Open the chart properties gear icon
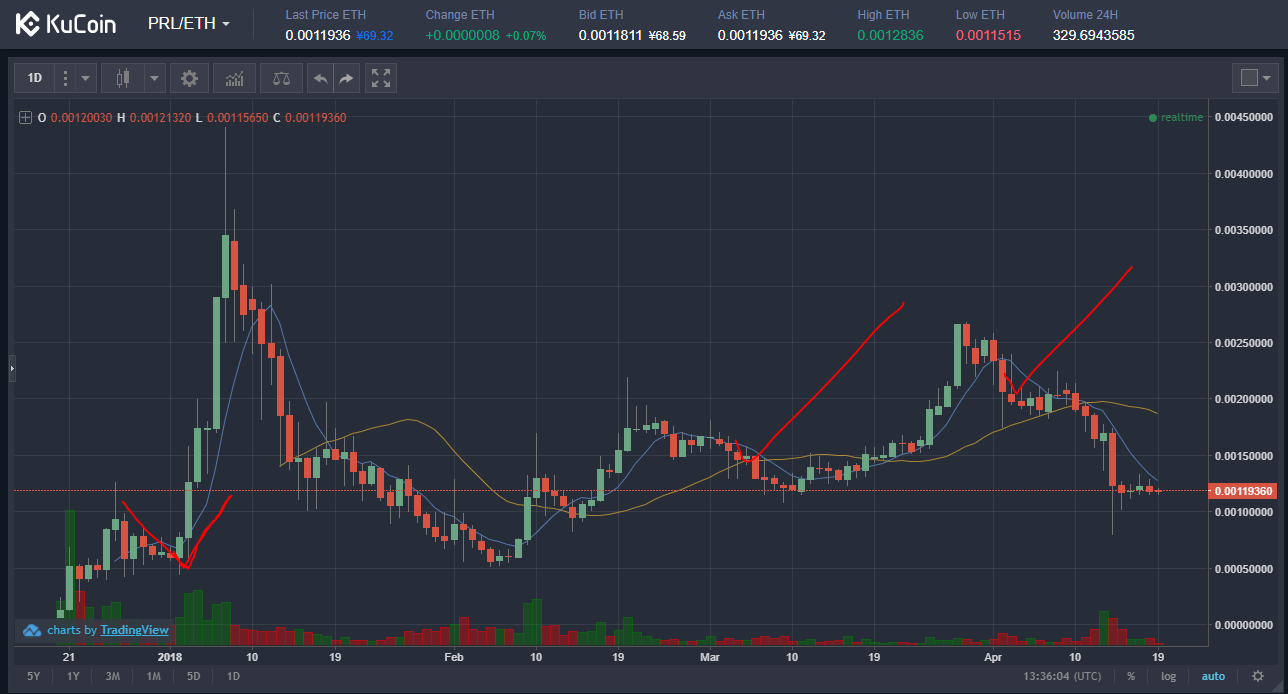 click(x=189, y=78)
